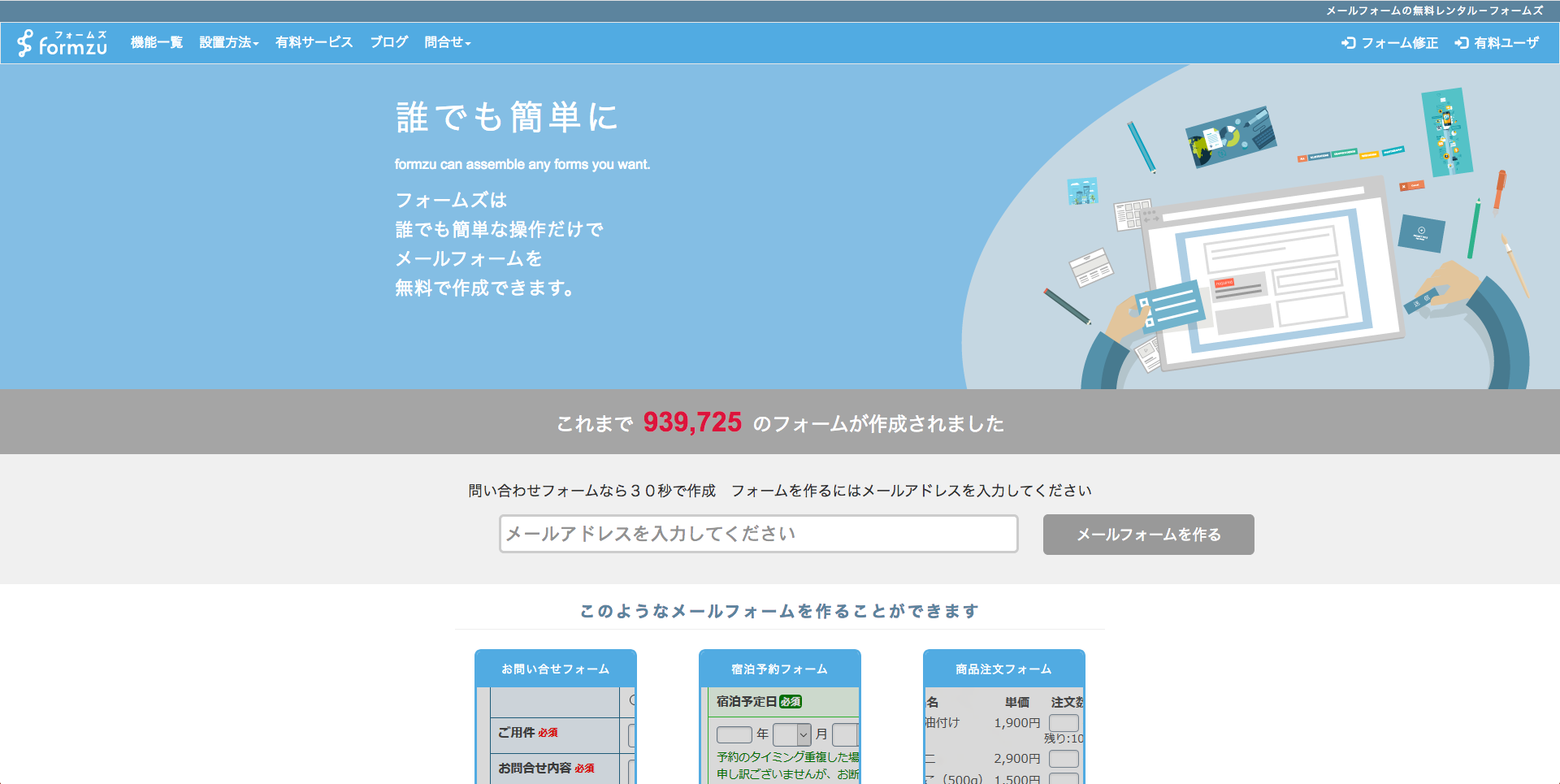This screenshot has width=1560, height=784.
Task: Click the email address input field
Action: coord(757,534)
